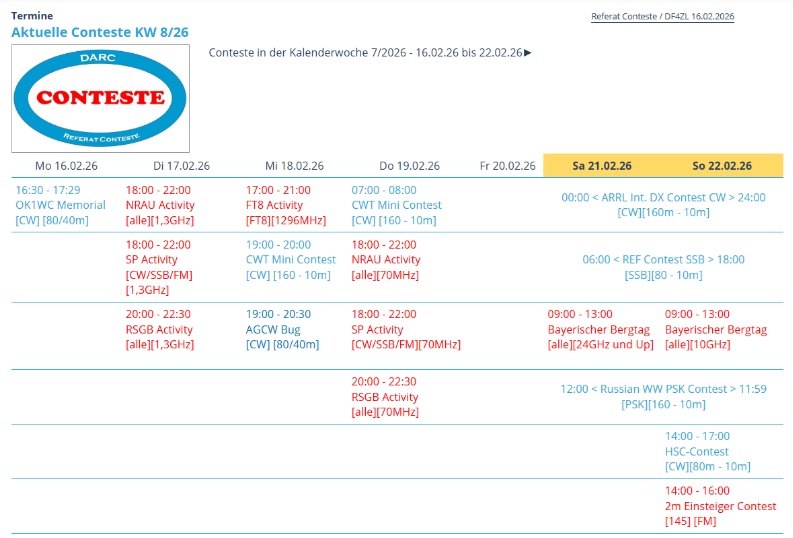Select the Sa 21.02.26 column header
This screenshot has height=538, width=793.
(x=602, y=165)
